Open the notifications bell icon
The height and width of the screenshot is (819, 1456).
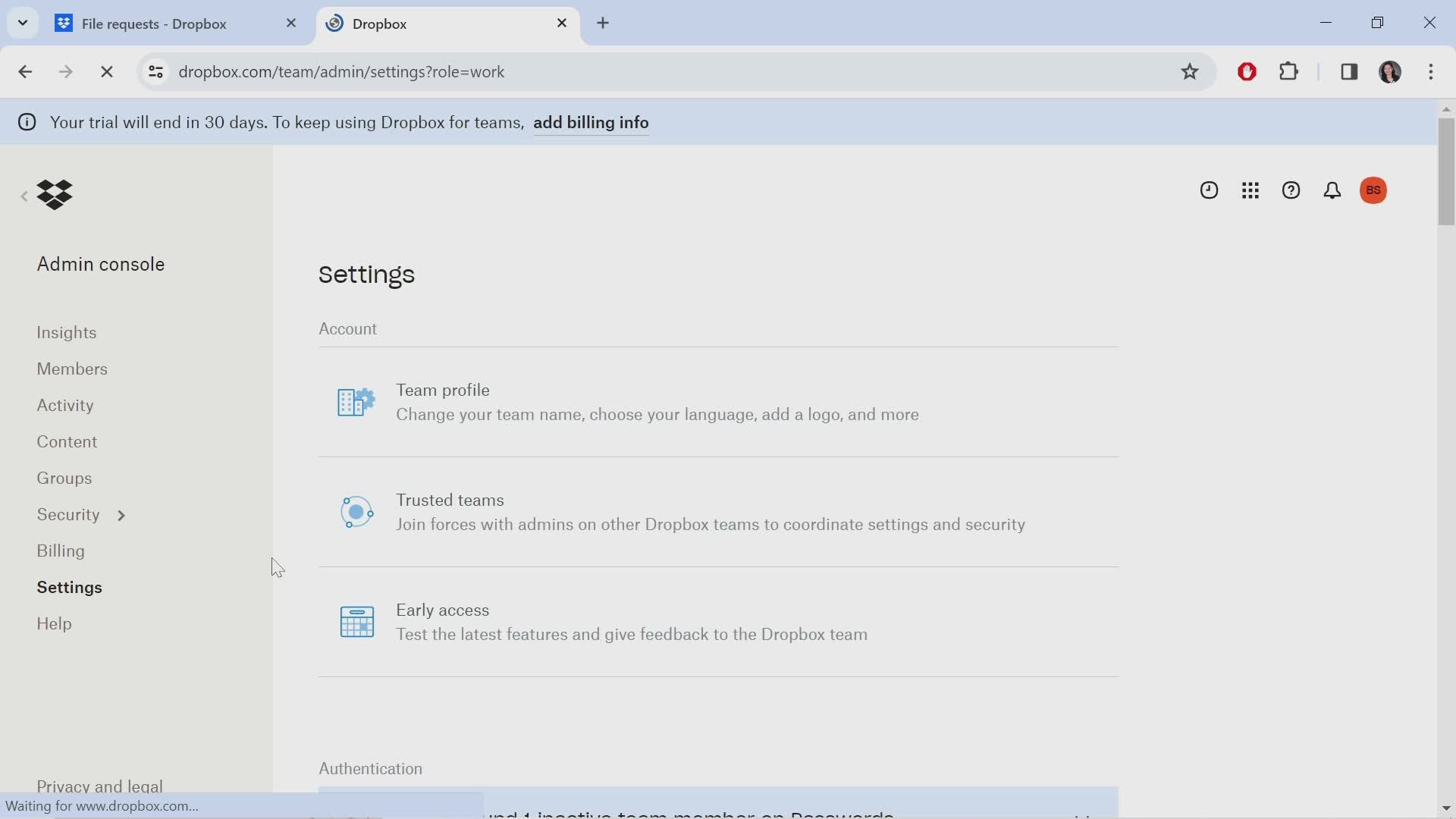pyautogui.click(x=1332, y=190)
